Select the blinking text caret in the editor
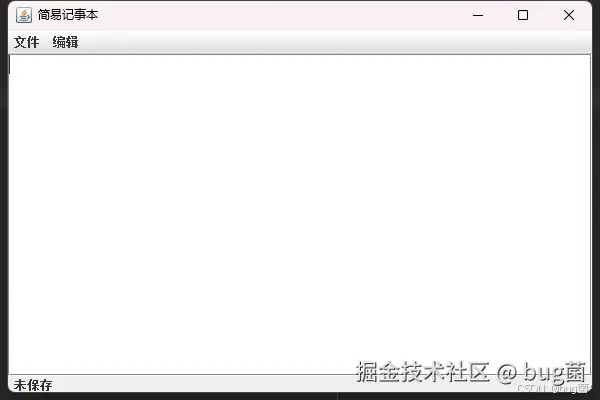This screenshot has height=400, width=600. coord(10,66)
